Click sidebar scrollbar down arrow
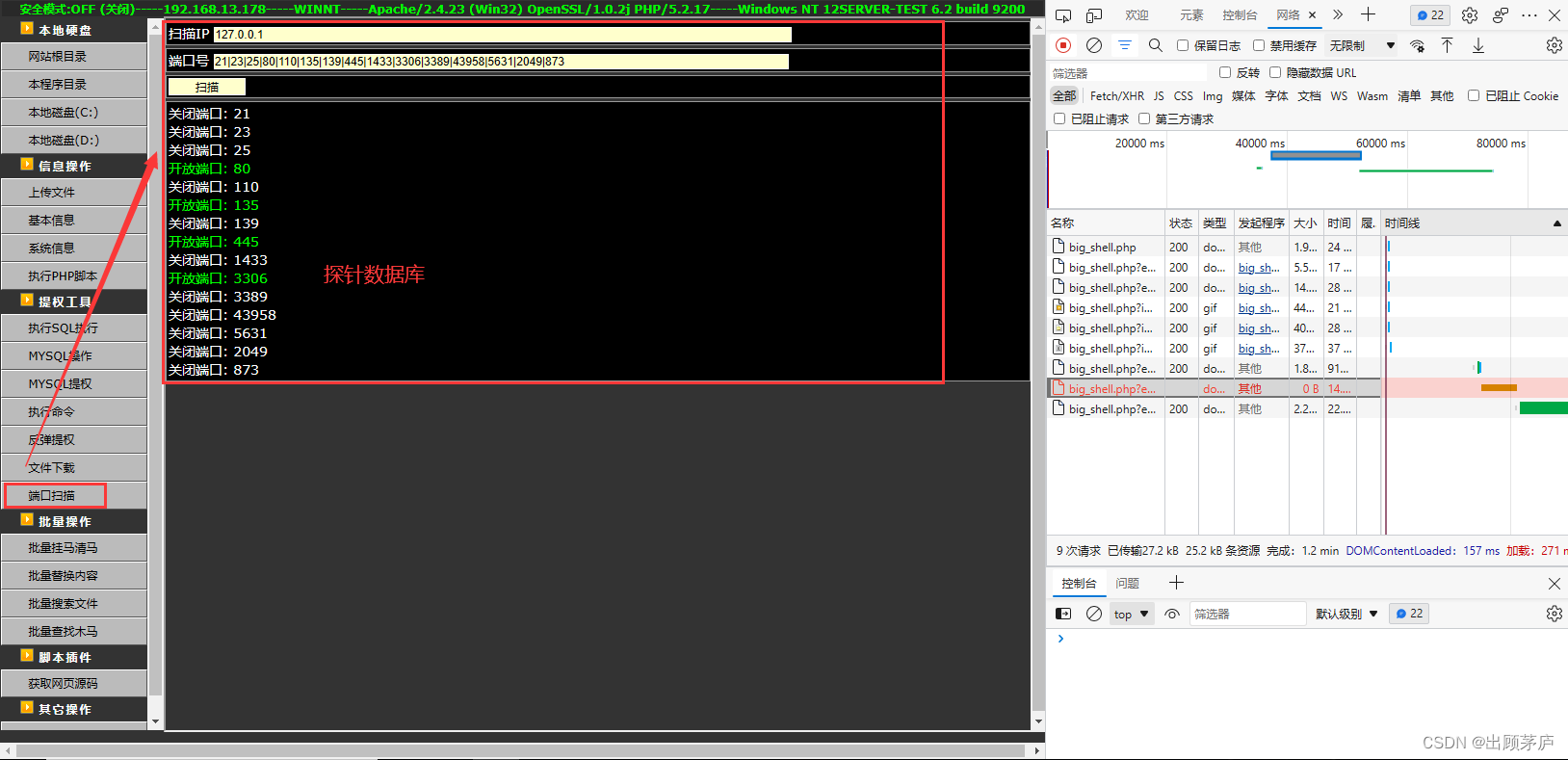The image size is (1568, 760). (x=155, y=721)
